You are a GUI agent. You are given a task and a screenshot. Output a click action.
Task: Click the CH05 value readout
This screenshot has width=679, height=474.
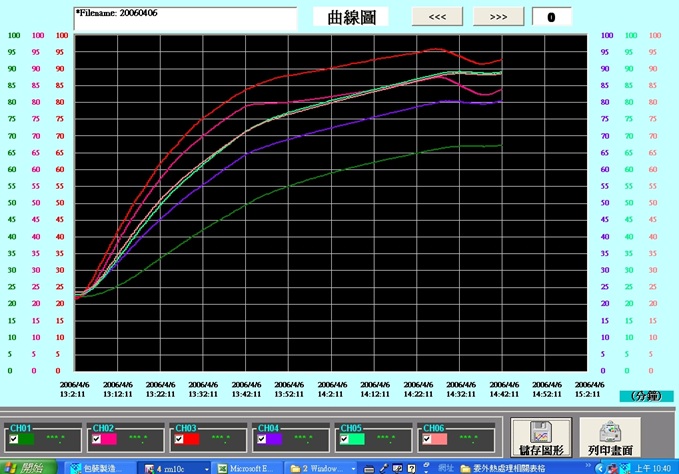(386, 439)
